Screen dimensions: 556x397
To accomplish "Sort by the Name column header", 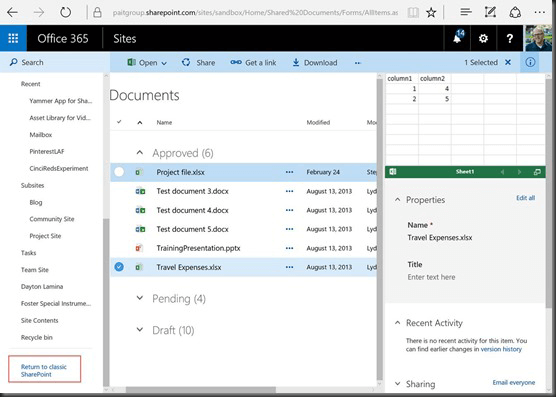I will click(x=164, y=123).
